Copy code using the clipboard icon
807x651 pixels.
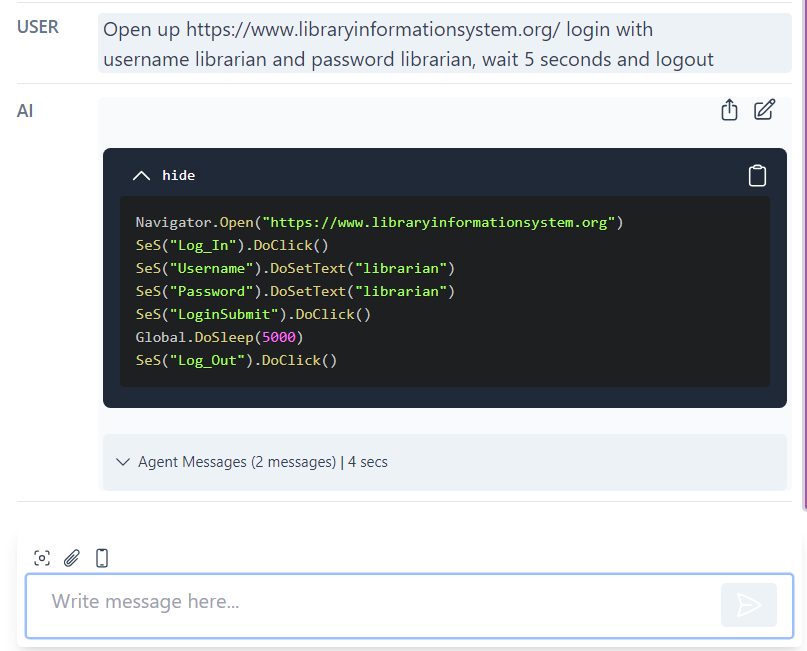pos(757,176)
